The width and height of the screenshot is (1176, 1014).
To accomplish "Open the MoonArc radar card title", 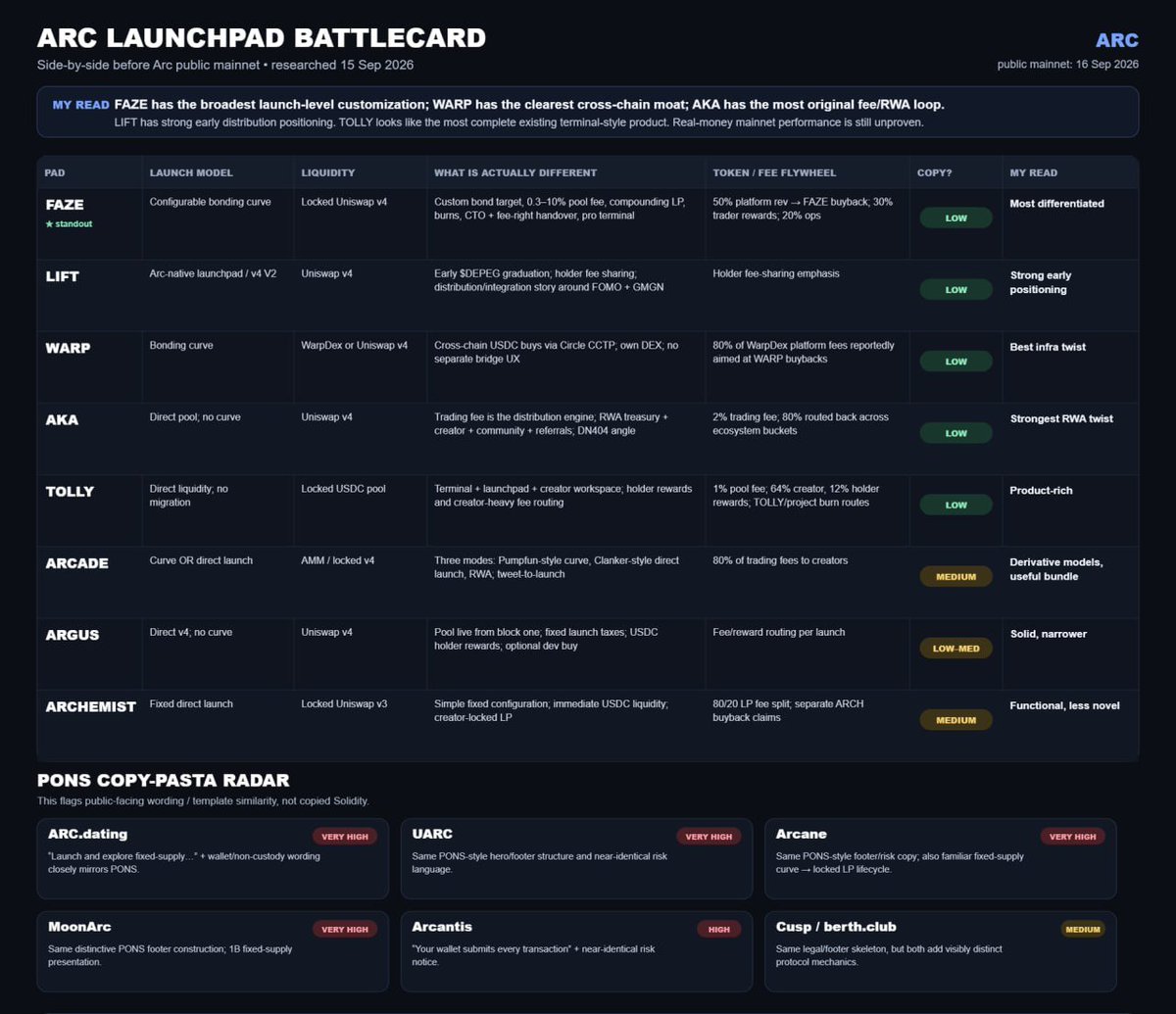I will click(79, 927).
